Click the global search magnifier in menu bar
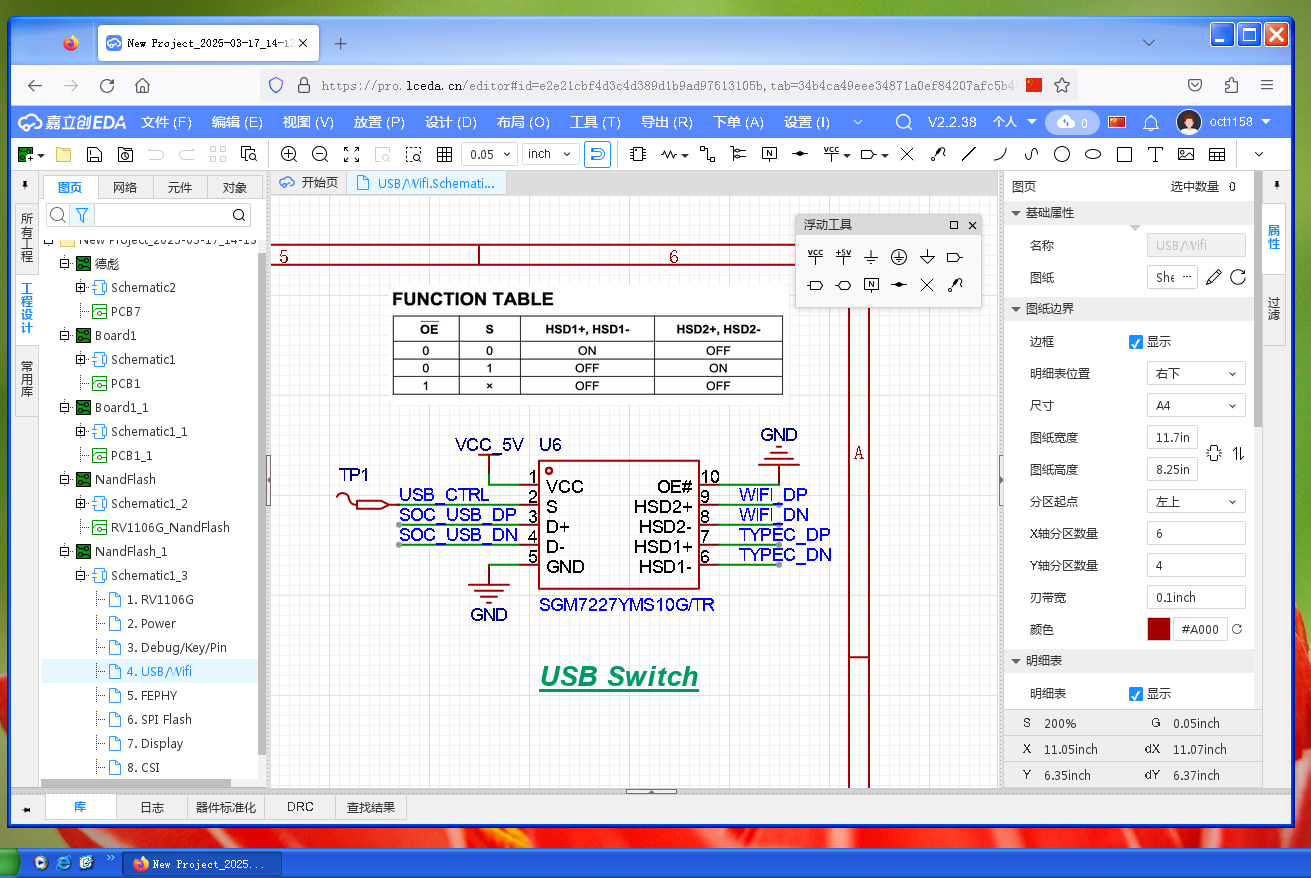 903,122
